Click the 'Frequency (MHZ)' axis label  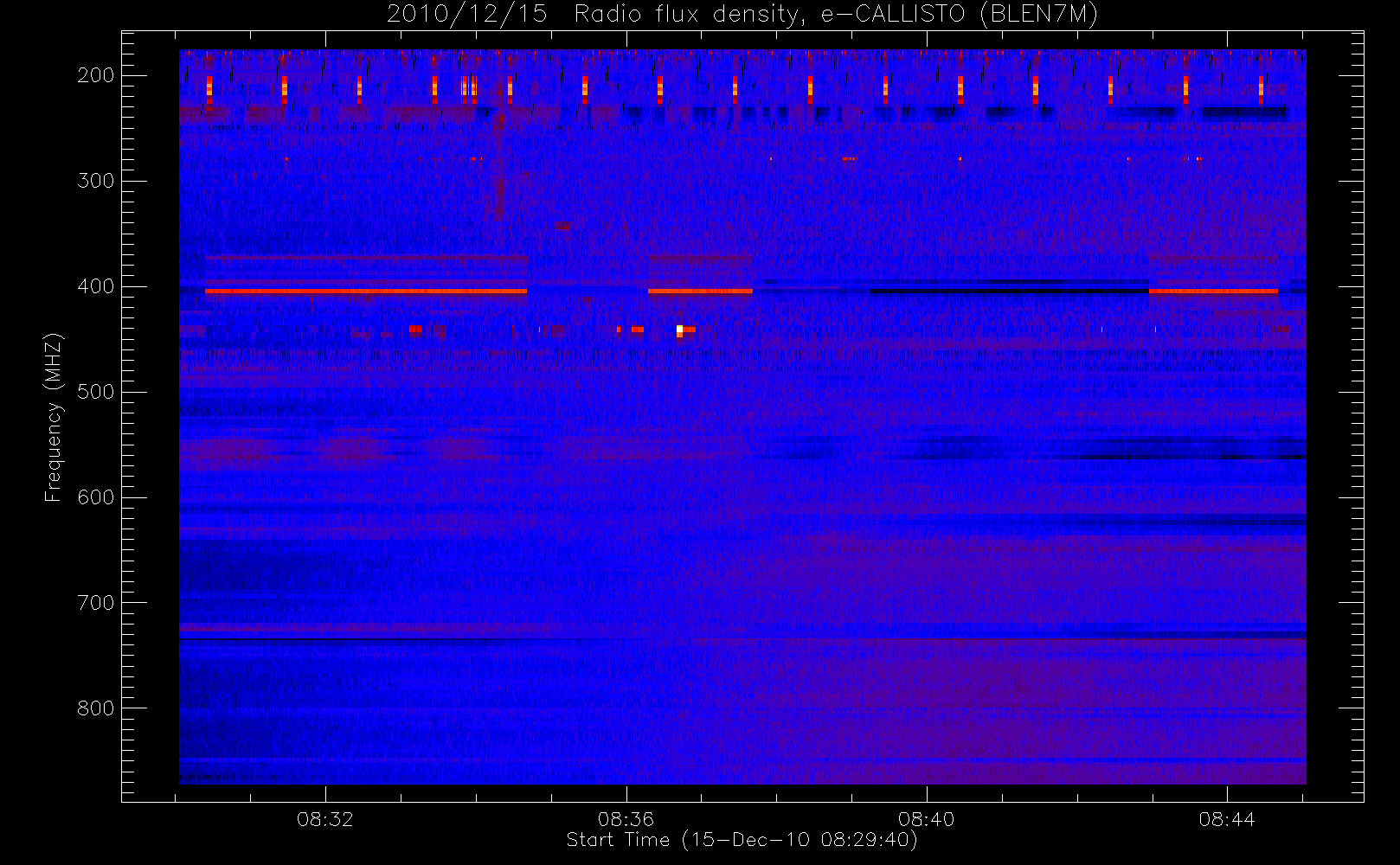(54, 417)
